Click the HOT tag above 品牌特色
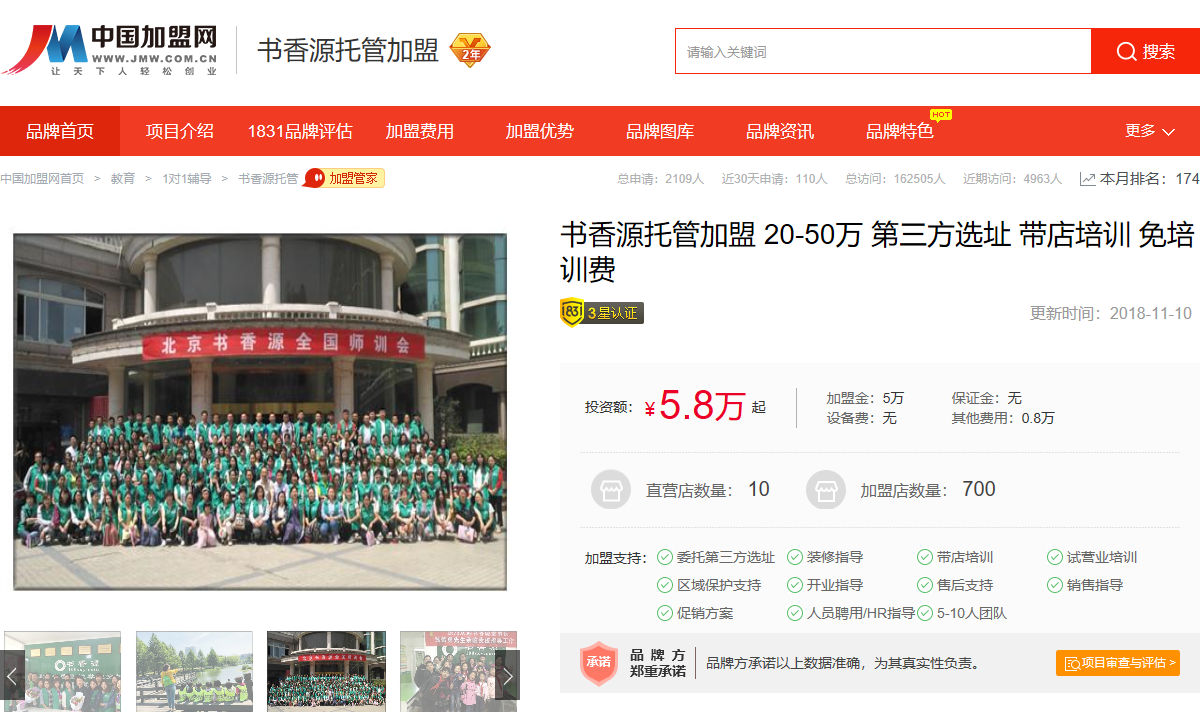This screenshot has height=712, width=1200. coord(940,114)
